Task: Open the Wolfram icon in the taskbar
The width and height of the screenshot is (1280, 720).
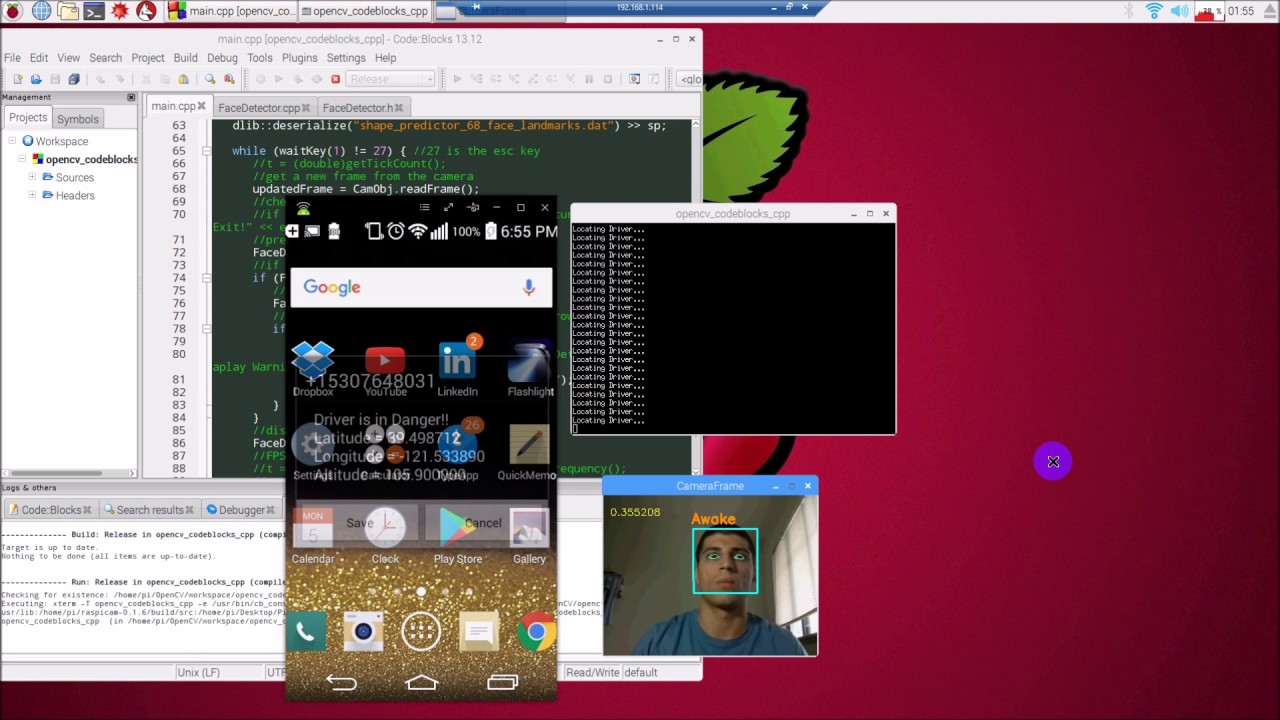Action: tap(146, 11)
